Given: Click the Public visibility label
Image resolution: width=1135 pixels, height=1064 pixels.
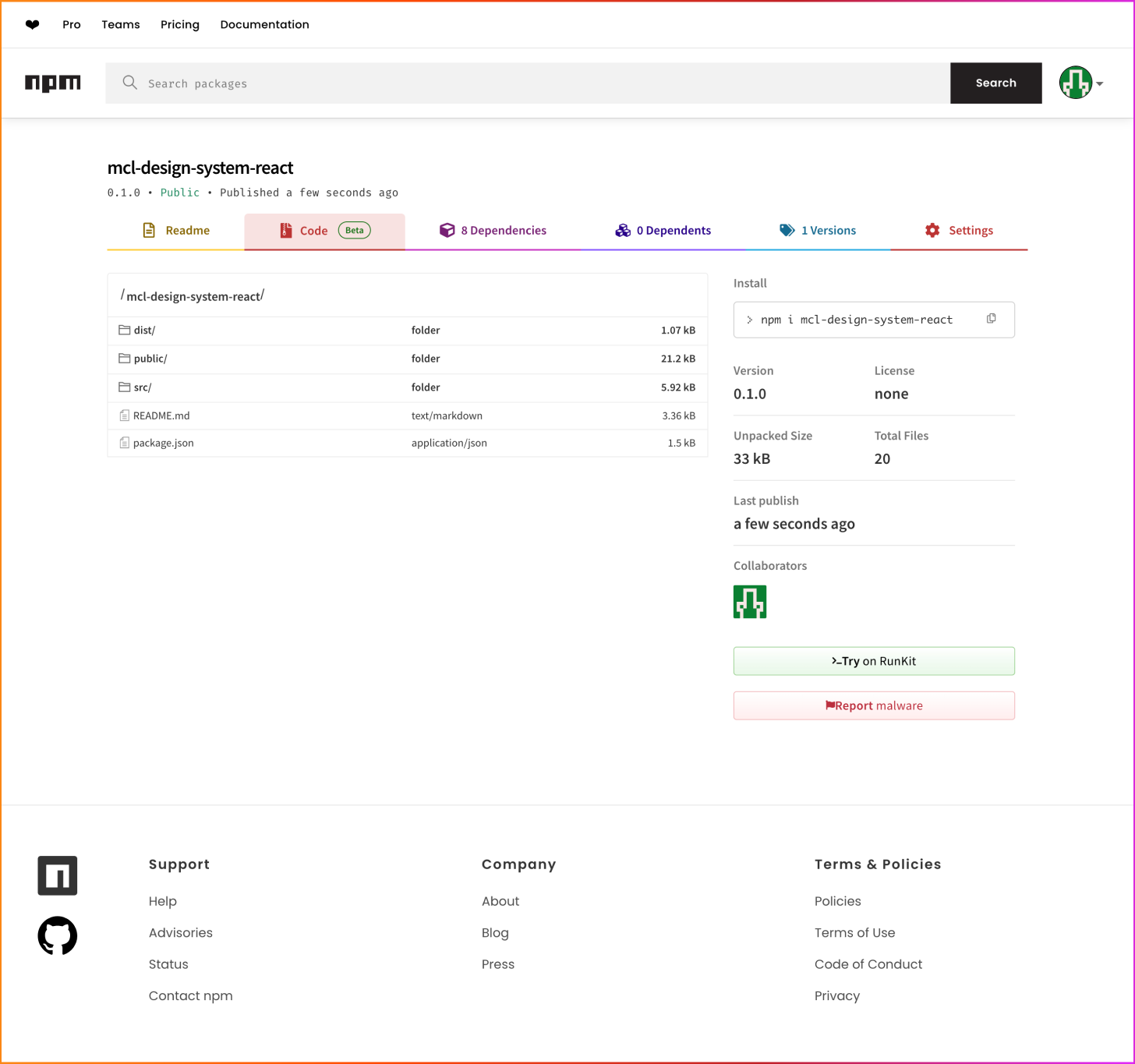Looking at the screenshot, I should pos(180,193).
